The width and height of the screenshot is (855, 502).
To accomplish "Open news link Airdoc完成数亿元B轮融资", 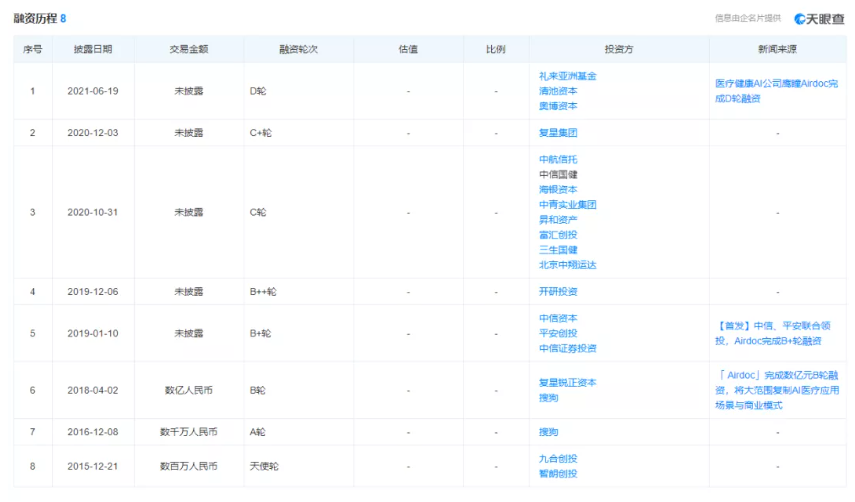I will point(777,390).
